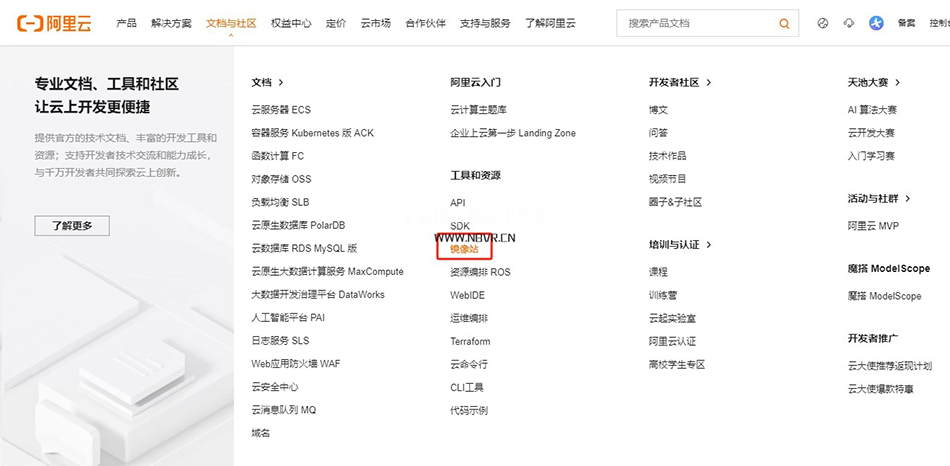Open the 镜像站 link
950x466 pixels.
coord(464,249)
